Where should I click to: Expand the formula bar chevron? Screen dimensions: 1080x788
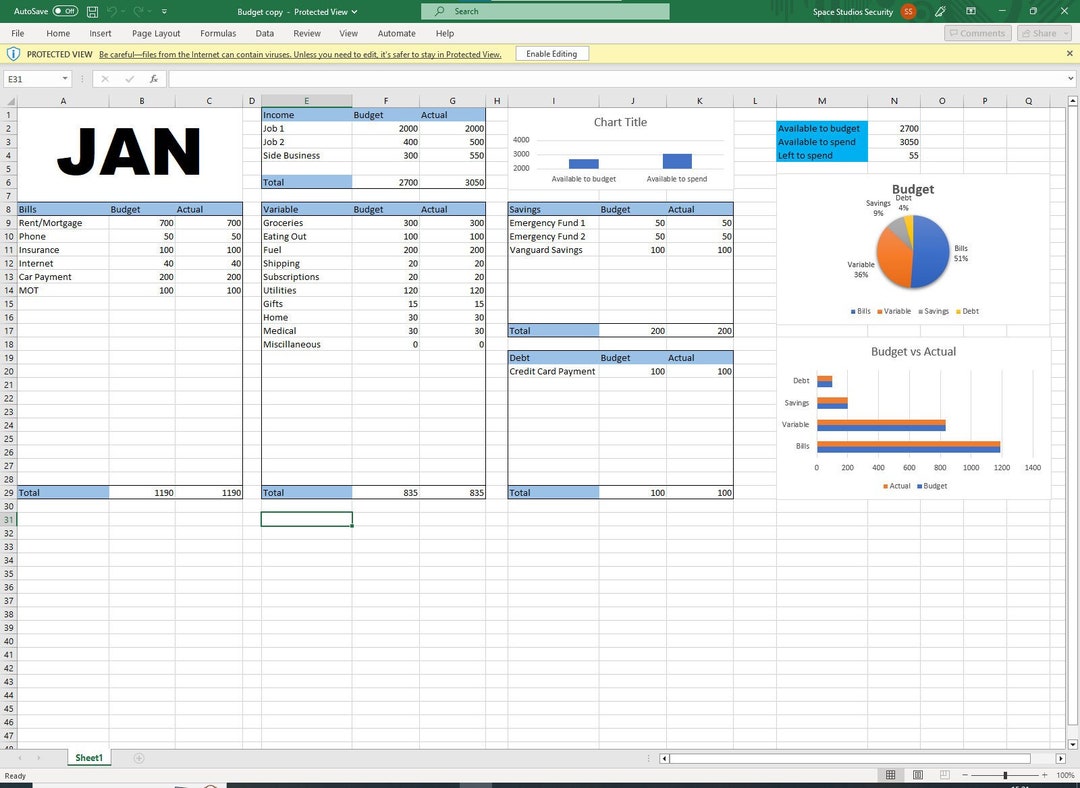click(1070, 79)
